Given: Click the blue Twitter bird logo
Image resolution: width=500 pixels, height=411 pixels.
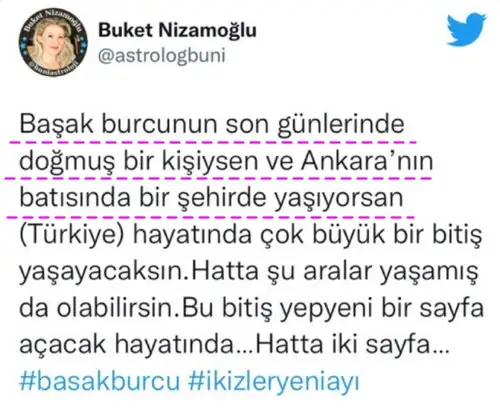Looking at the screenshot, I should 466,29.
